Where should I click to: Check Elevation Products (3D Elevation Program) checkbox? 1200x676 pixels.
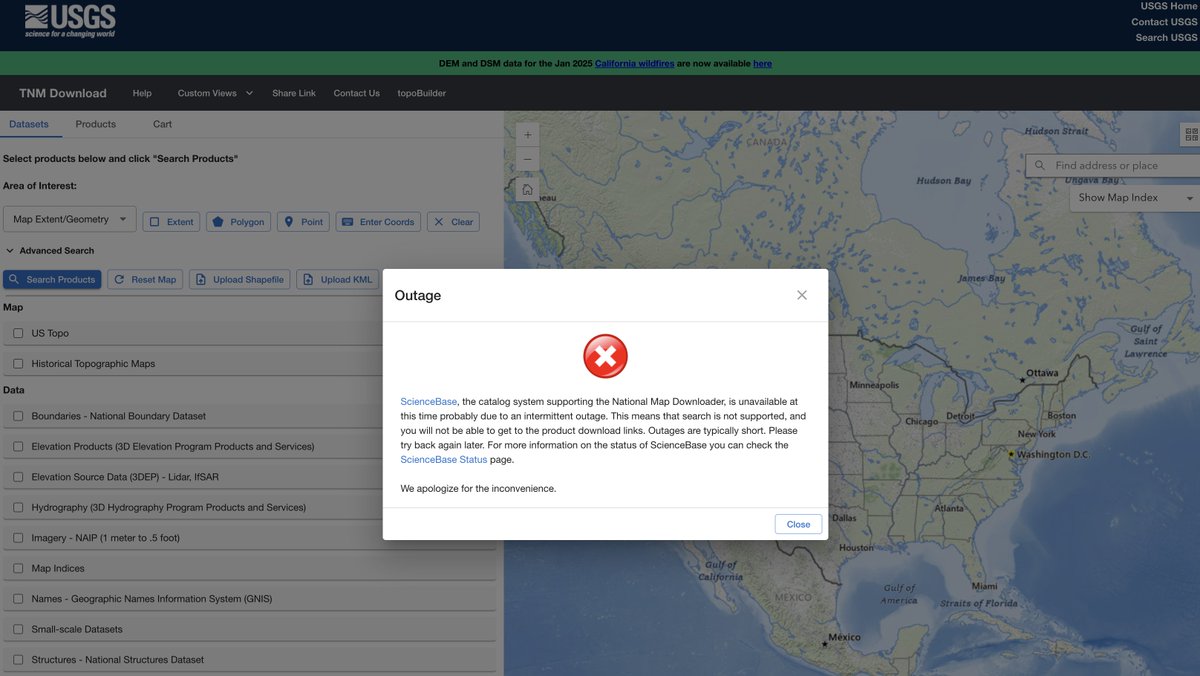tap(18, 447)
